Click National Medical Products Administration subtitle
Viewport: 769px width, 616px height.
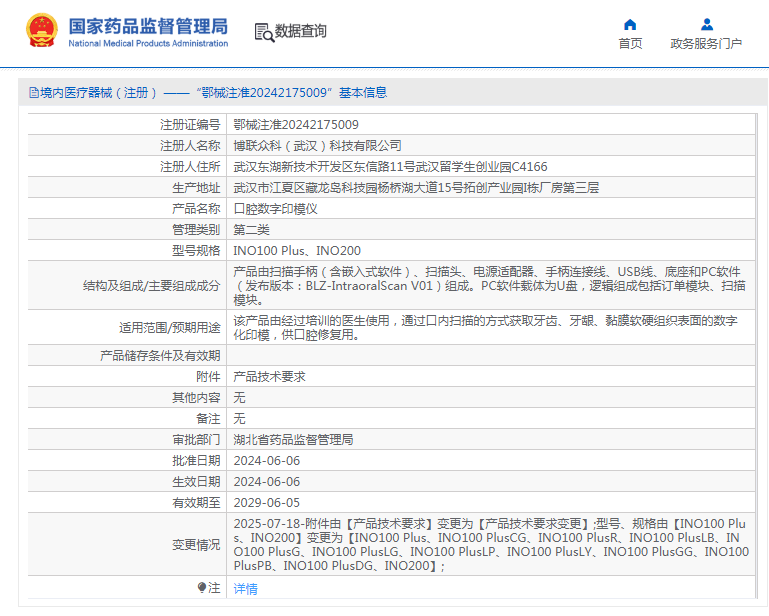[x=148, y=43]
